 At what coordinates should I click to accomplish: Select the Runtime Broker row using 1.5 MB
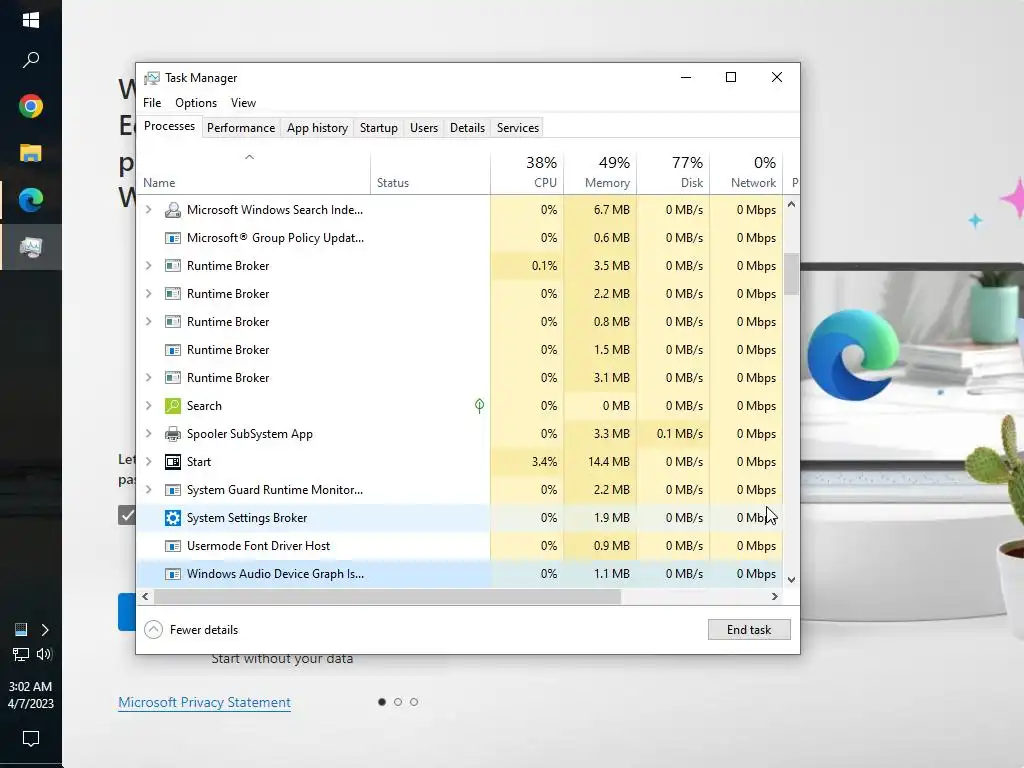click(460, 350)
